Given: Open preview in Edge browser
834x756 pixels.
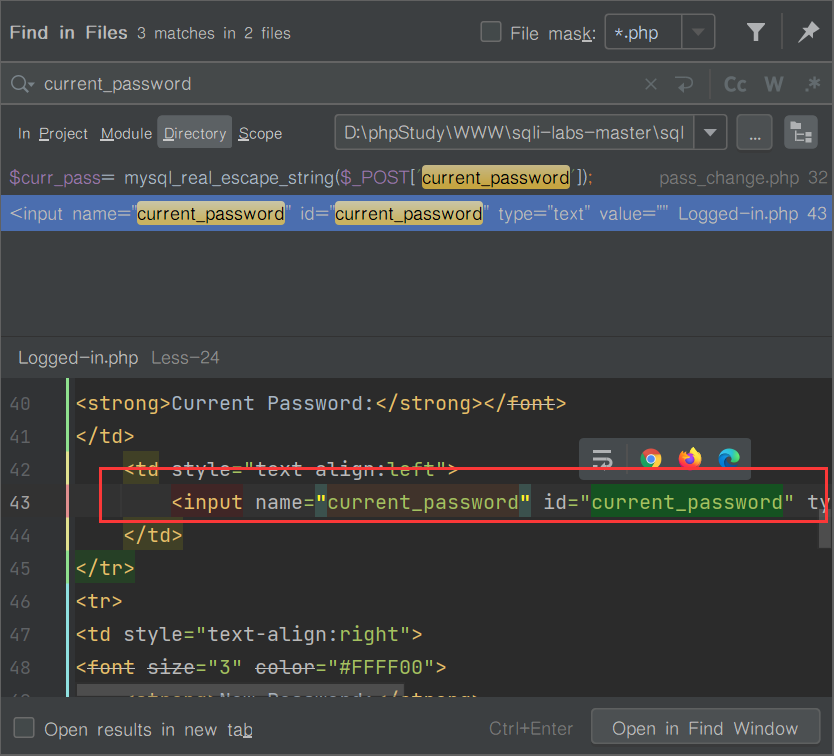Looking at the screenshot, I should click(729, 458).
